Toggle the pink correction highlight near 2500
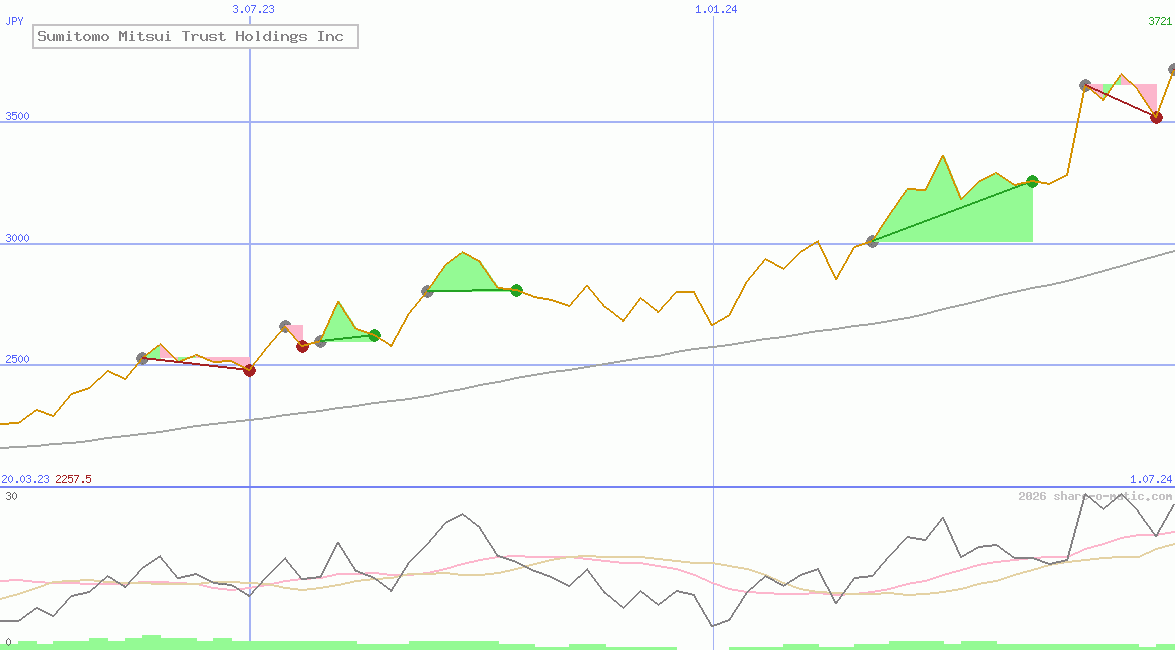 click(230, 360)
